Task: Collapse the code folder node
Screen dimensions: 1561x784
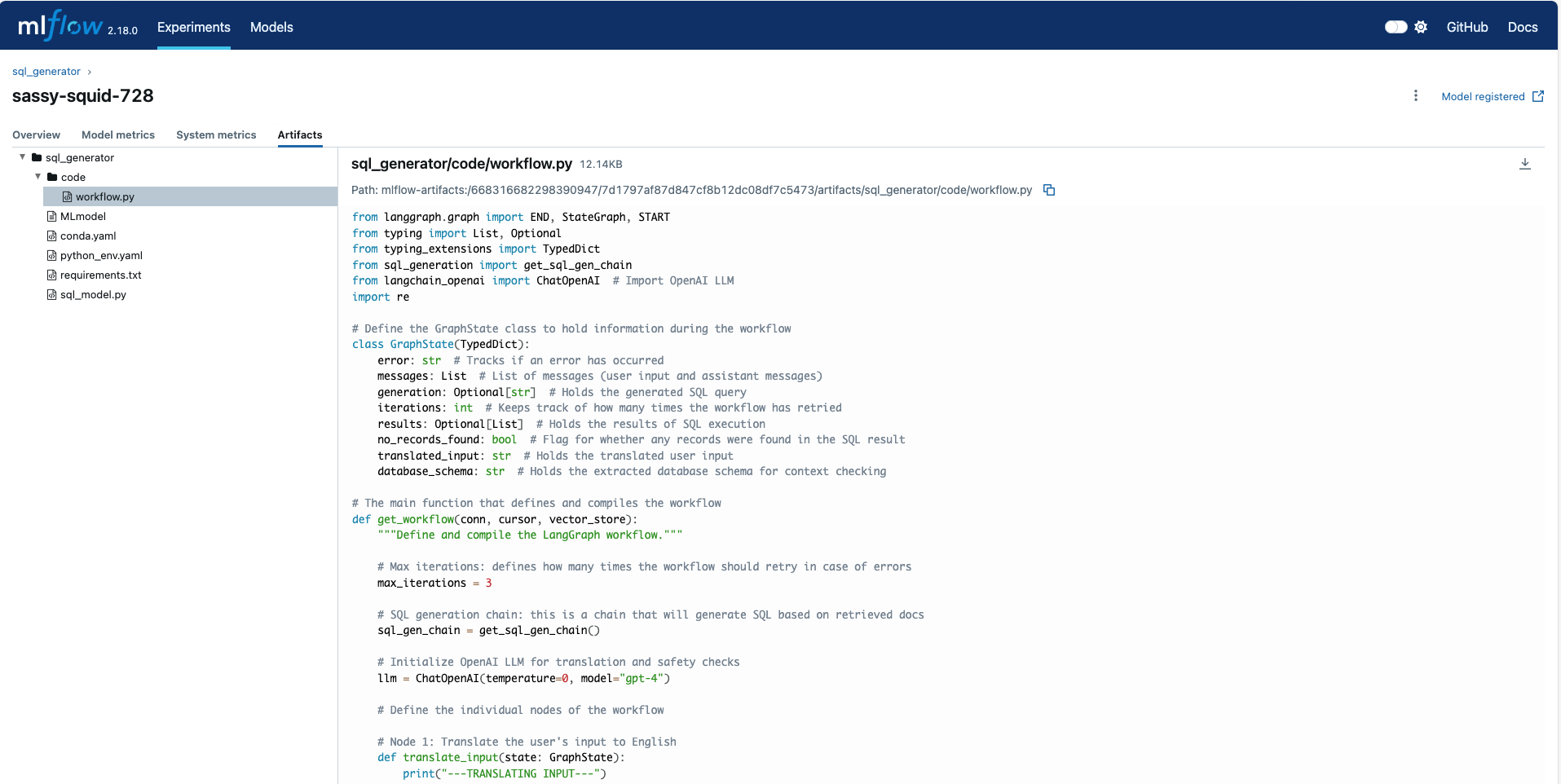Action: 37,176
